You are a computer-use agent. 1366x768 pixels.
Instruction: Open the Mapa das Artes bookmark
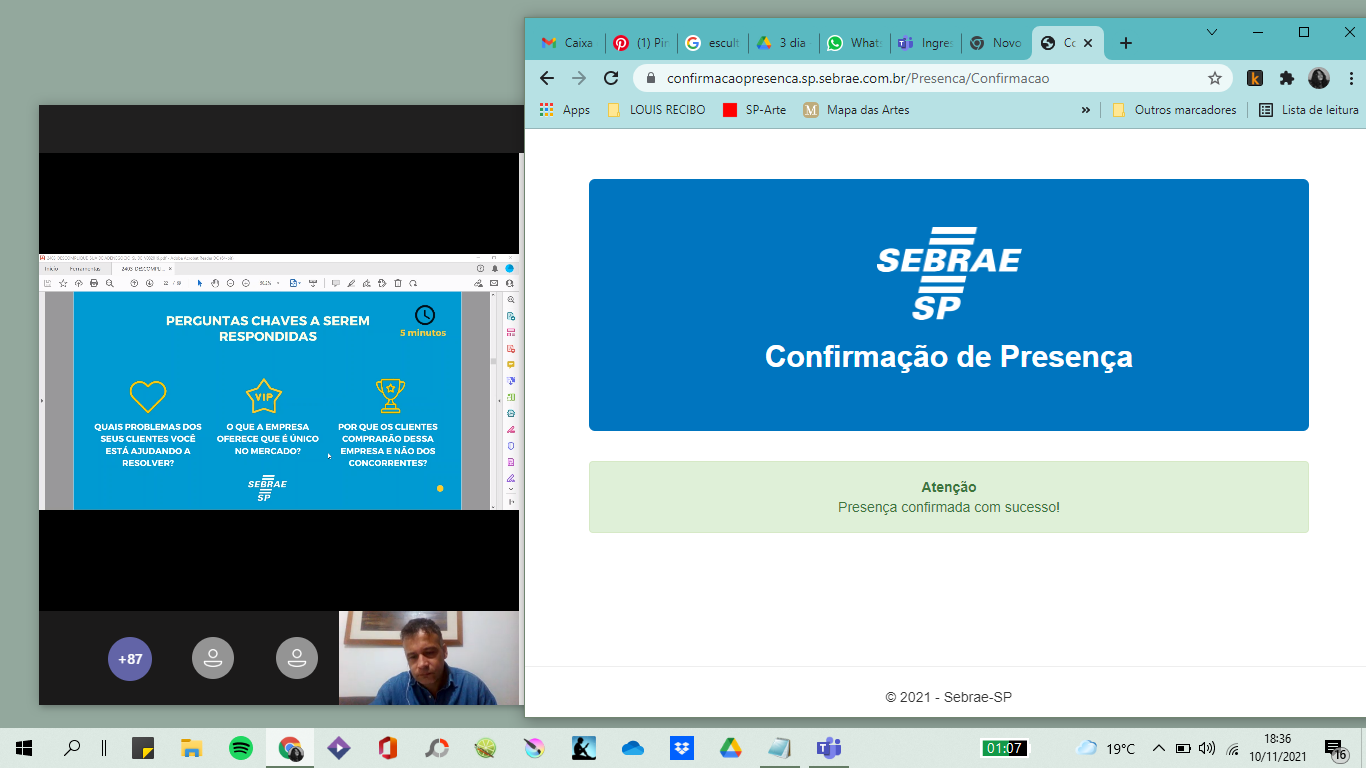[857, 110]
